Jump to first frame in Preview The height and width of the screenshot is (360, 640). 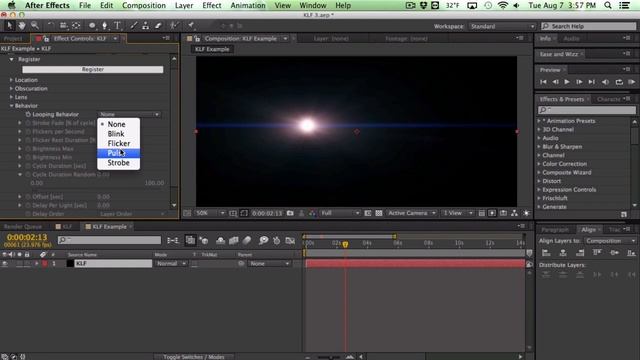tap(543, 82)
